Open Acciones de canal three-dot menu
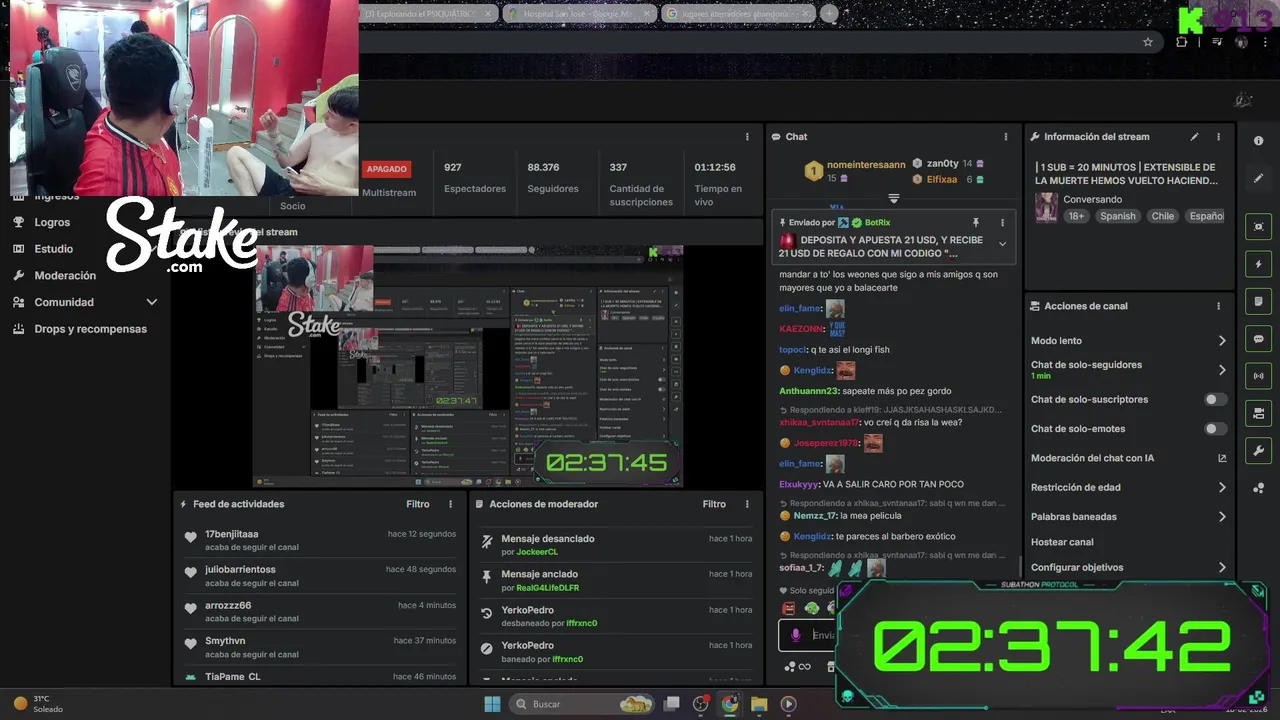 pos(1218,306)
